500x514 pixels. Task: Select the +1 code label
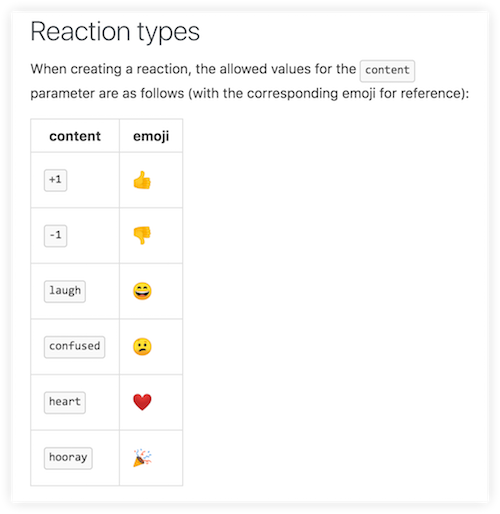point(55,180)
